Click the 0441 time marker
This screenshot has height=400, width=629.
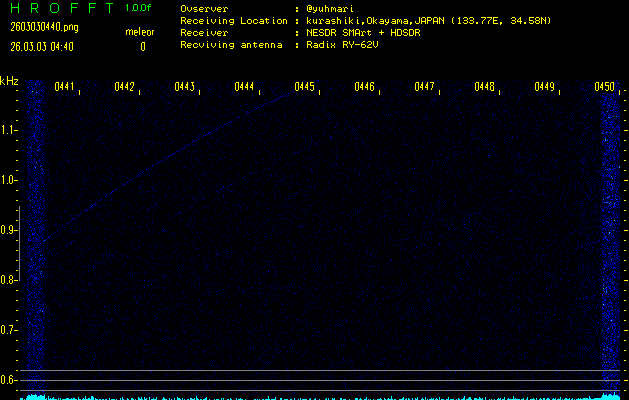pos(65,88)
